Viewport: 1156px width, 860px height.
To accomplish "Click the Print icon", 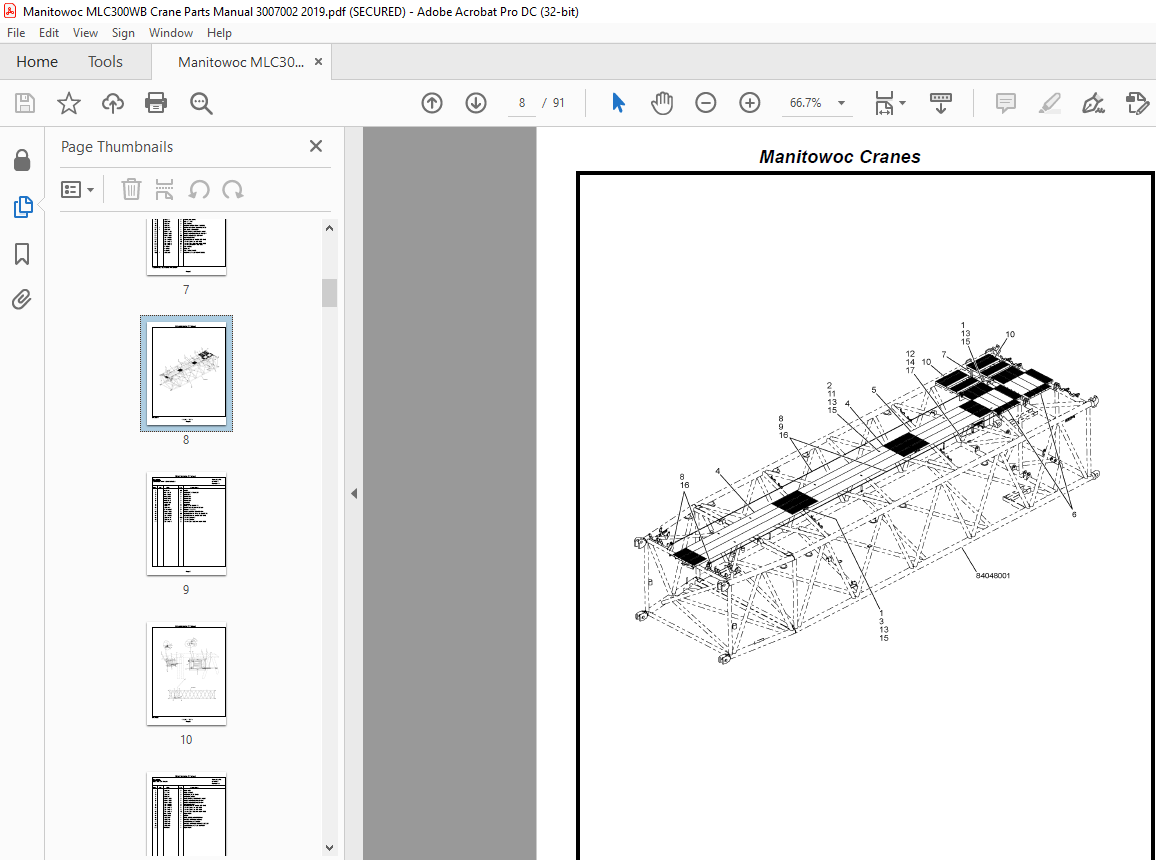I will pos(156,103).
